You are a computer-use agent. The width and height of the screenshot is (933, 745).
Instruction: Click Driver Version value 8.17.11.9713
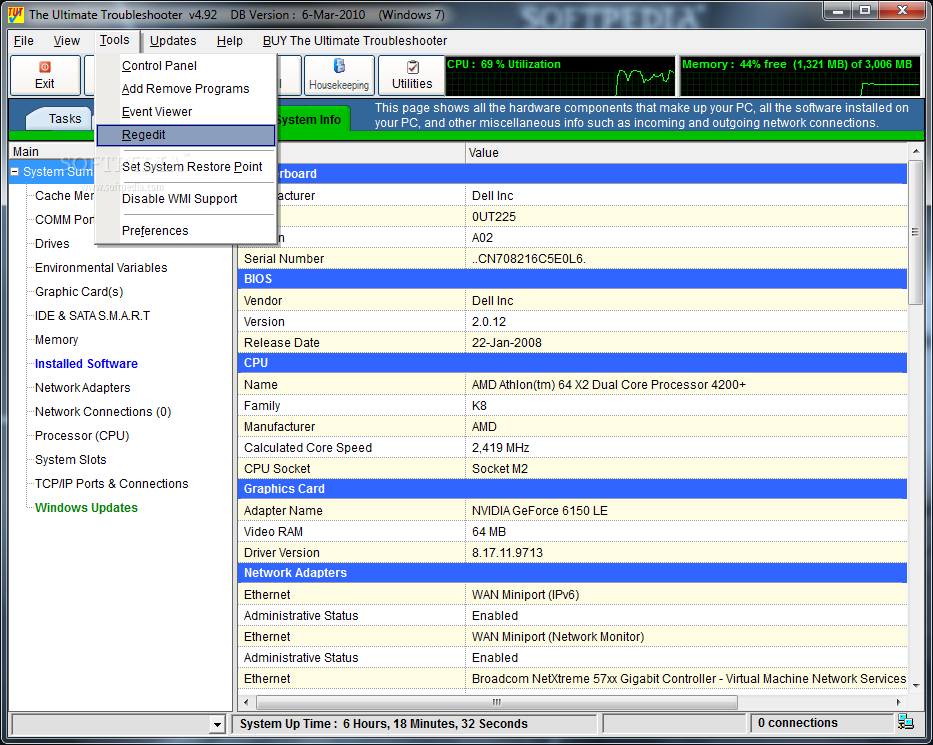(508, 553)
